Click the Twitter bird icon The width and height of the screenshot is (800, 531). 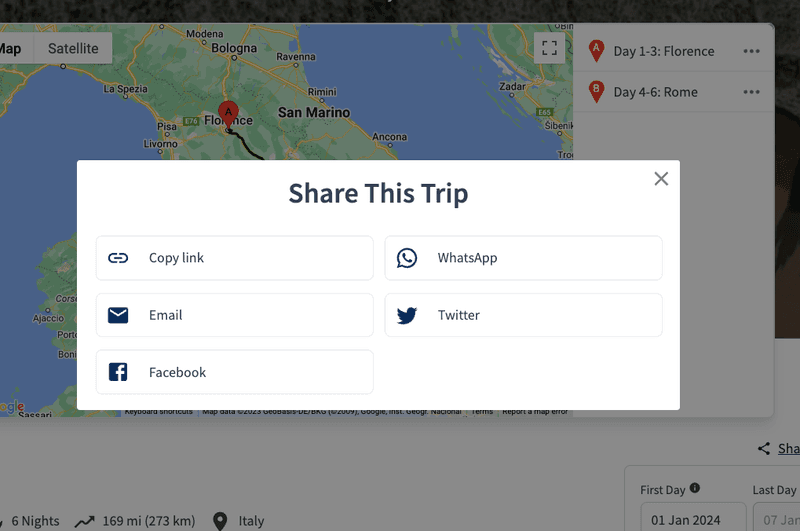(x=407, y=315)
